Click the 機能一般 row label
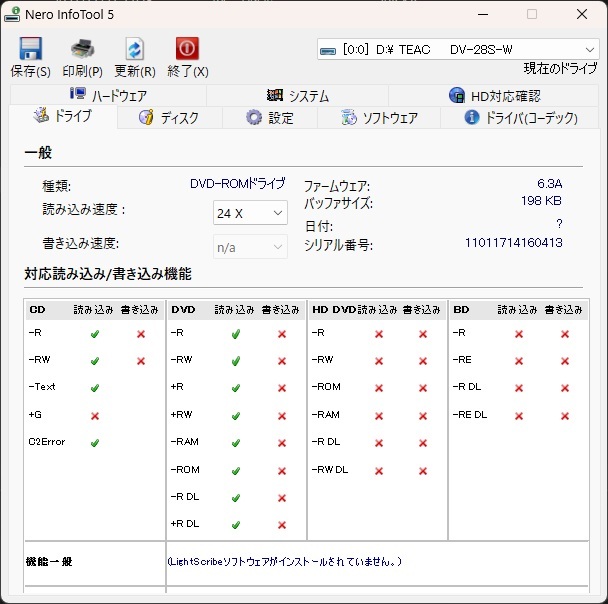The height and width of the screenshot is (604, 608). click(49, 561)
